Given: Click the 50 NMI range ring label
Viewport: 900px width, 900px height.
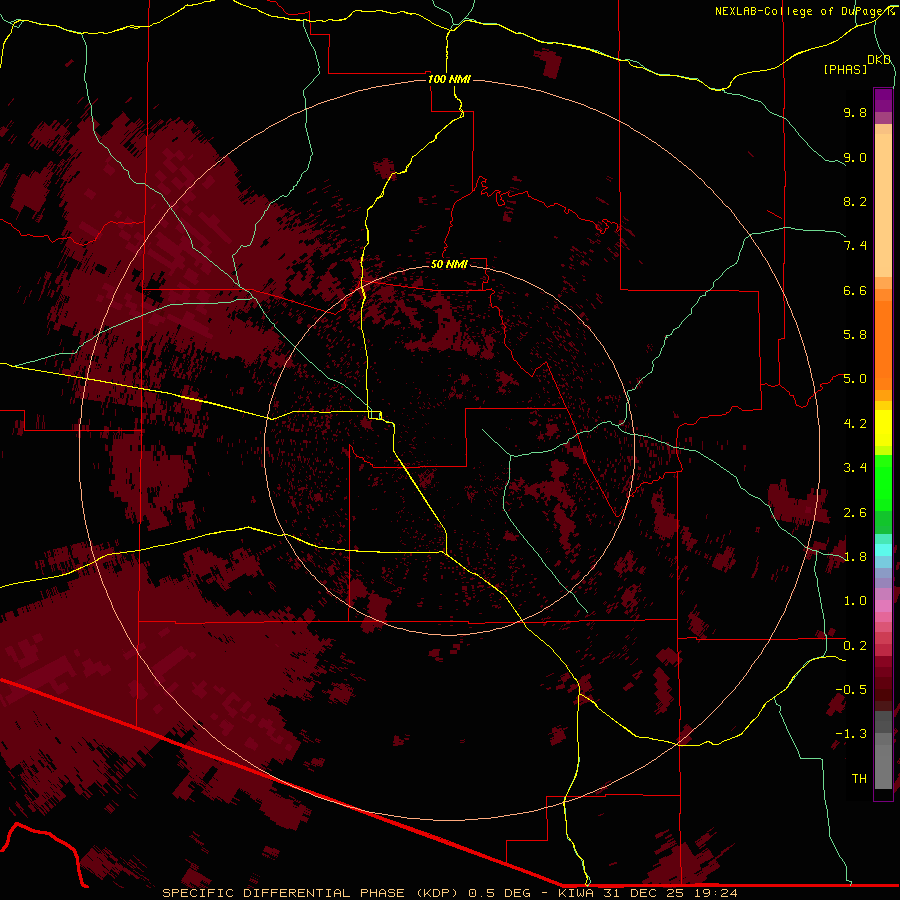Looking at the screenshot, I should point(449,264).
